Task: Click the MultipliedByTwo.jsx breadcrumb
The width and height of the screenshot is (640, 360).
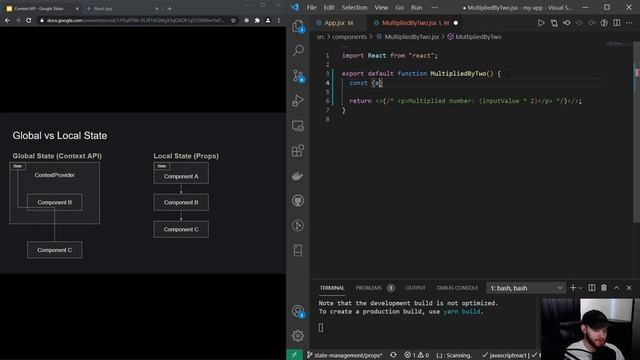Action: coord(411,37)
